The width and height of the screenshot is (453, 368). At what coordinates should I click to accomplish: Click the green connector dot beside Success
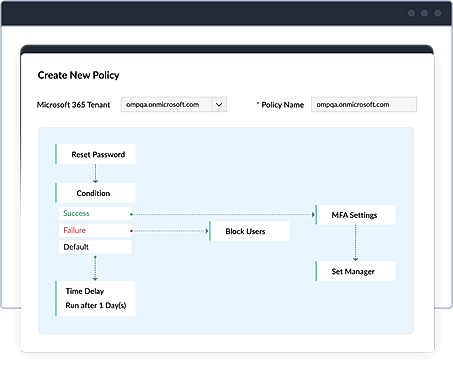(131, 214)
